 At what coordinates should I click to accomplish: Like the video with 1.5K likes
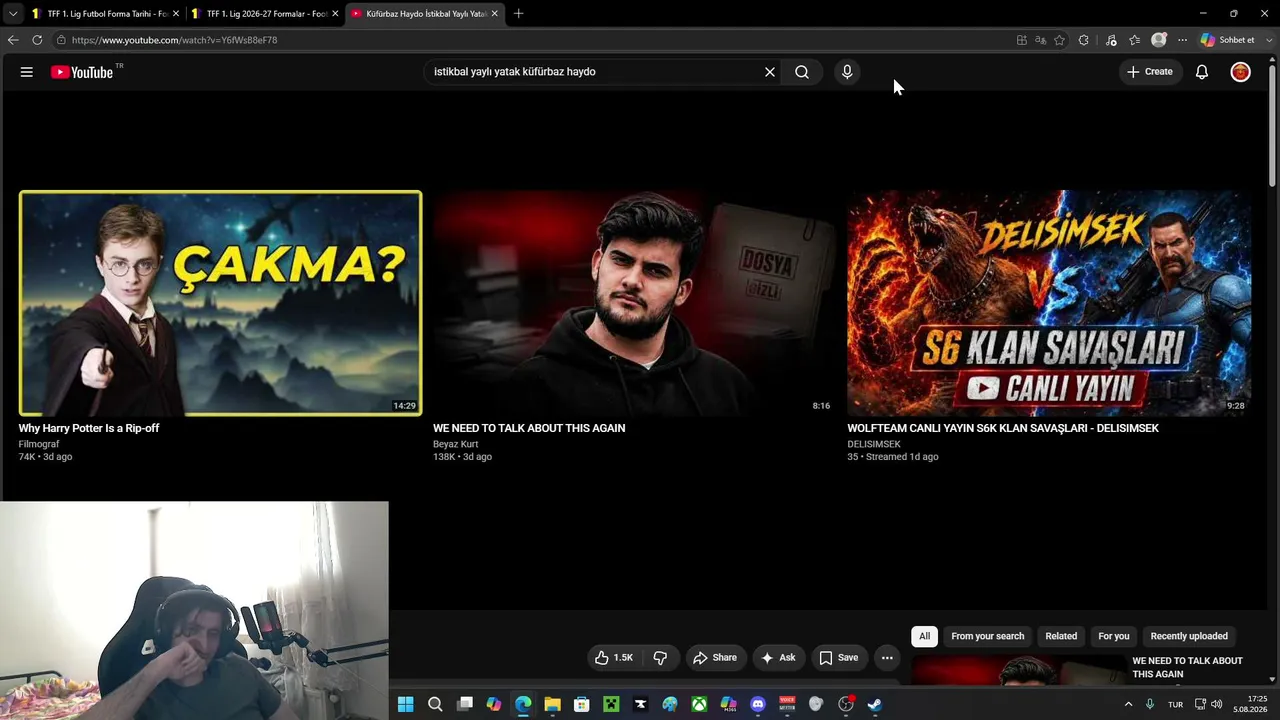(x=613, y=658)
